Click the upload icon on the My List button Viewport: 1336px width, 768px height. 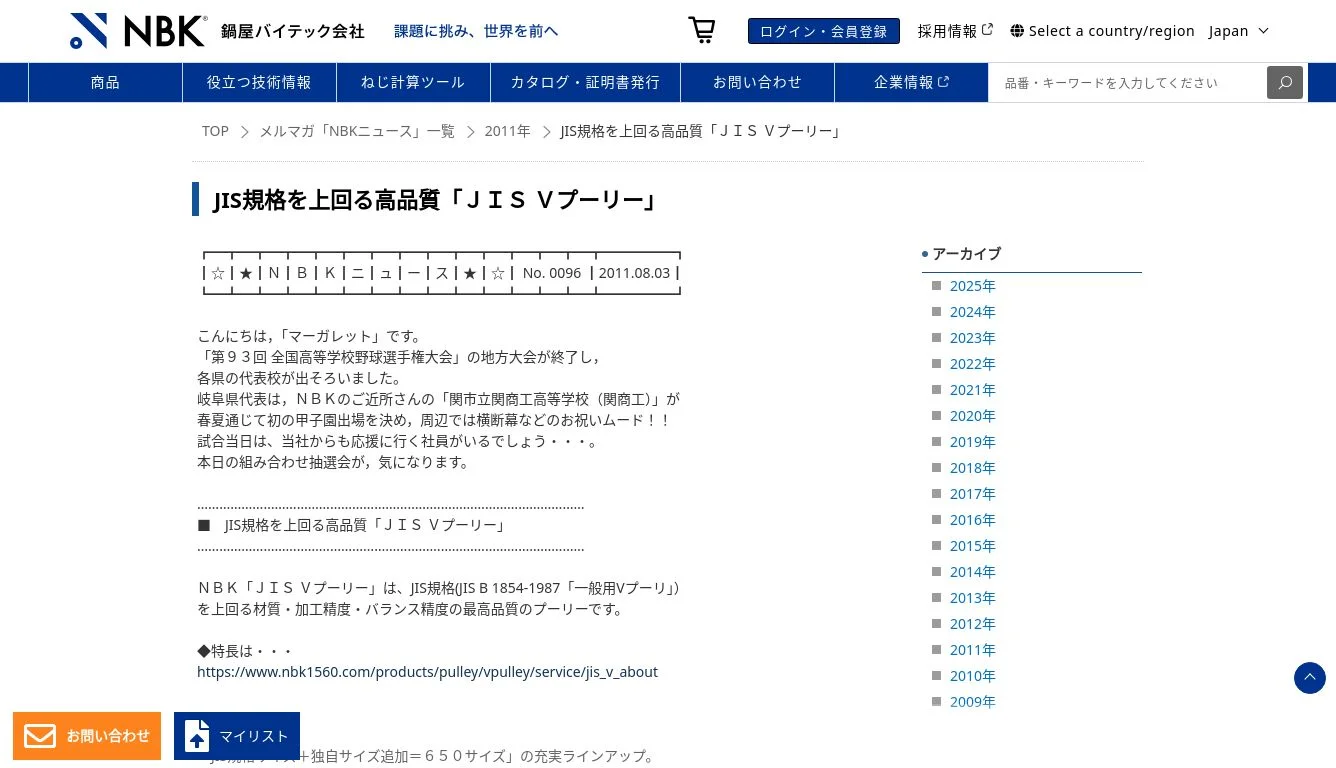click(x=197, y=736)
